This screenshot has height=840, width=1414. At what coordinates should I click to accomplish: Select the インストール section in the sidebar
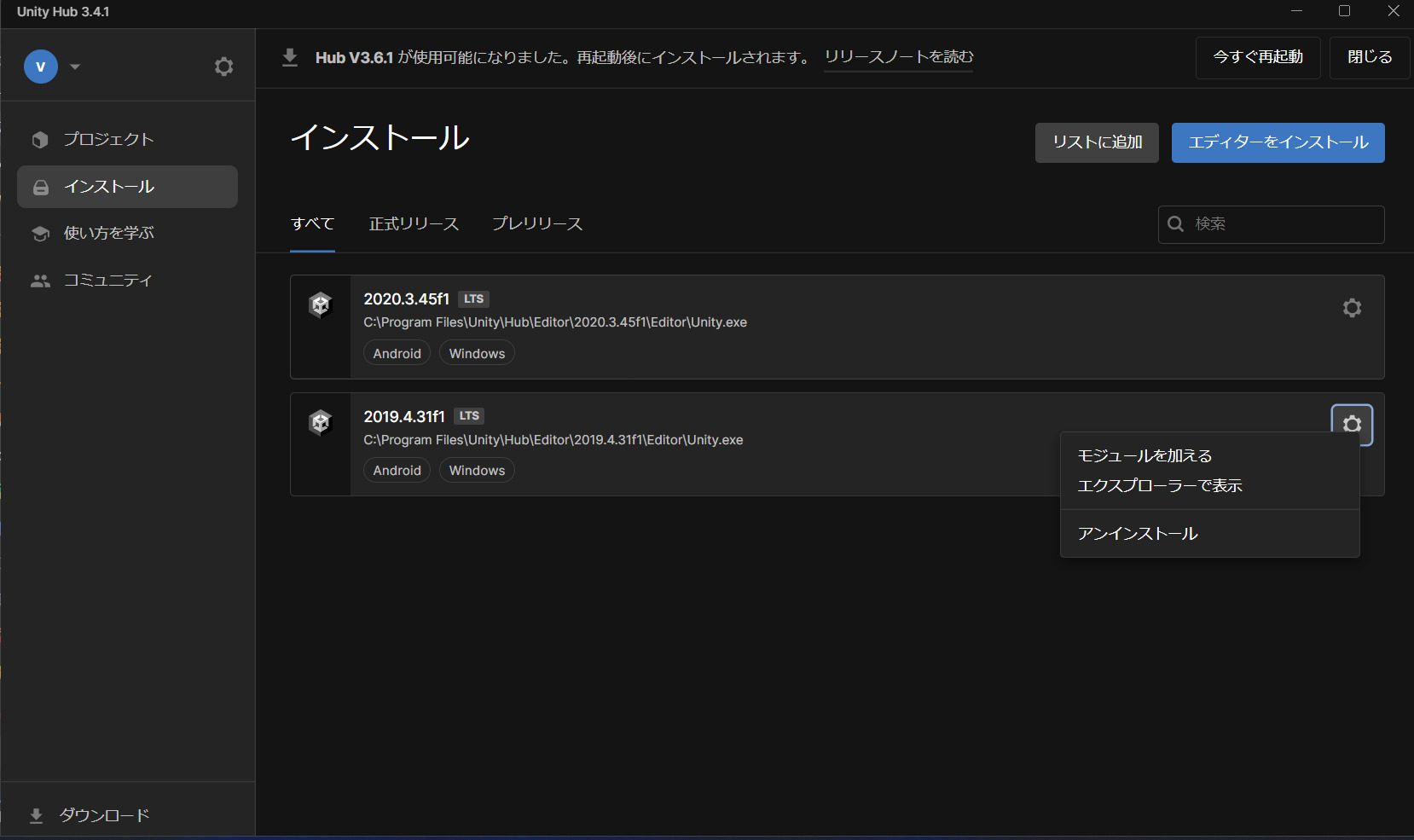[109, 186]
